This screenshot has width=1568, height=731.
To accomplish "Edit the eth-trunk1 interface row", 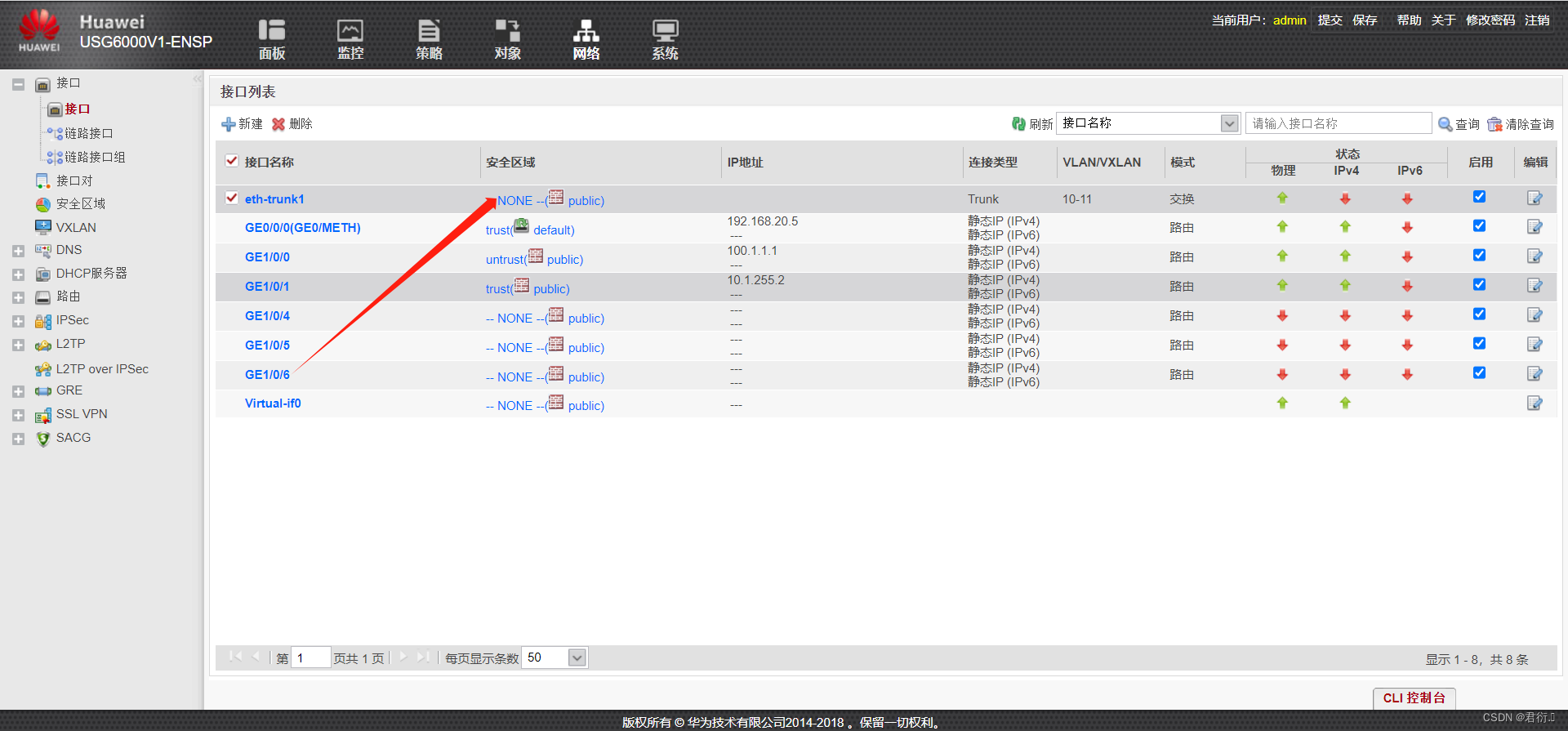I will [1535, 198].
